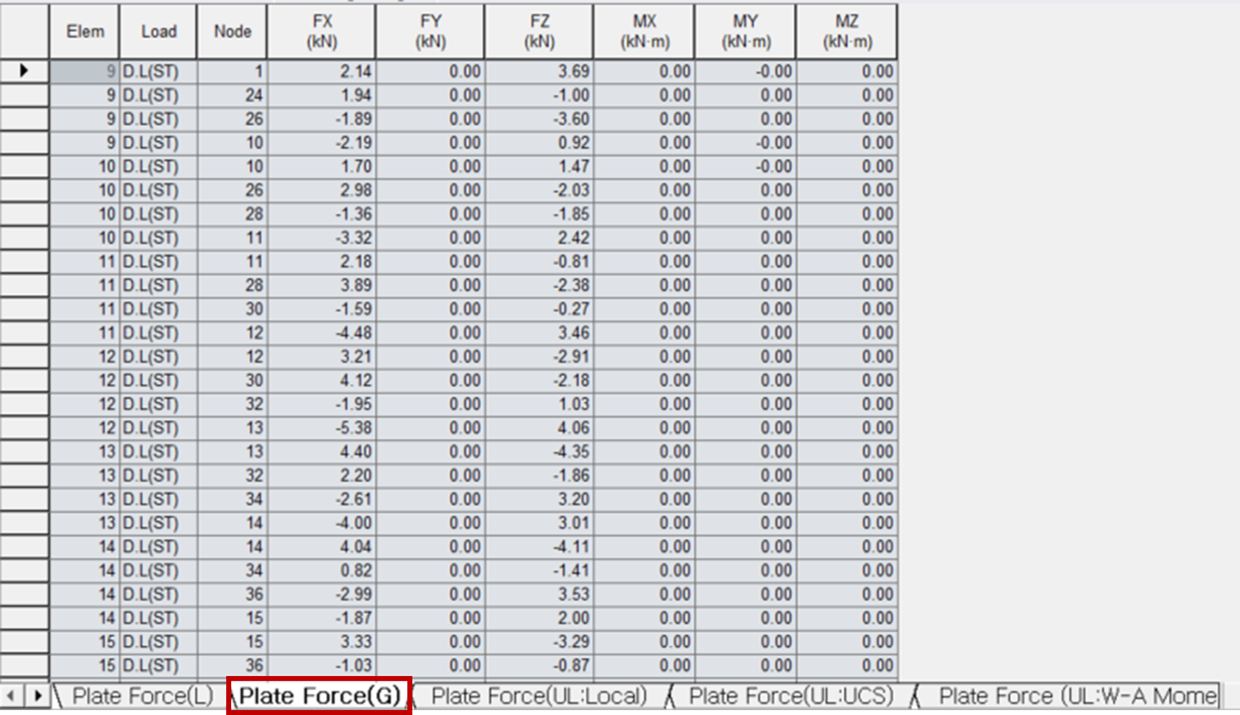Click the FY (kN) column header
This screenshot has width=1240, height=715.
[x=430, y=31]
